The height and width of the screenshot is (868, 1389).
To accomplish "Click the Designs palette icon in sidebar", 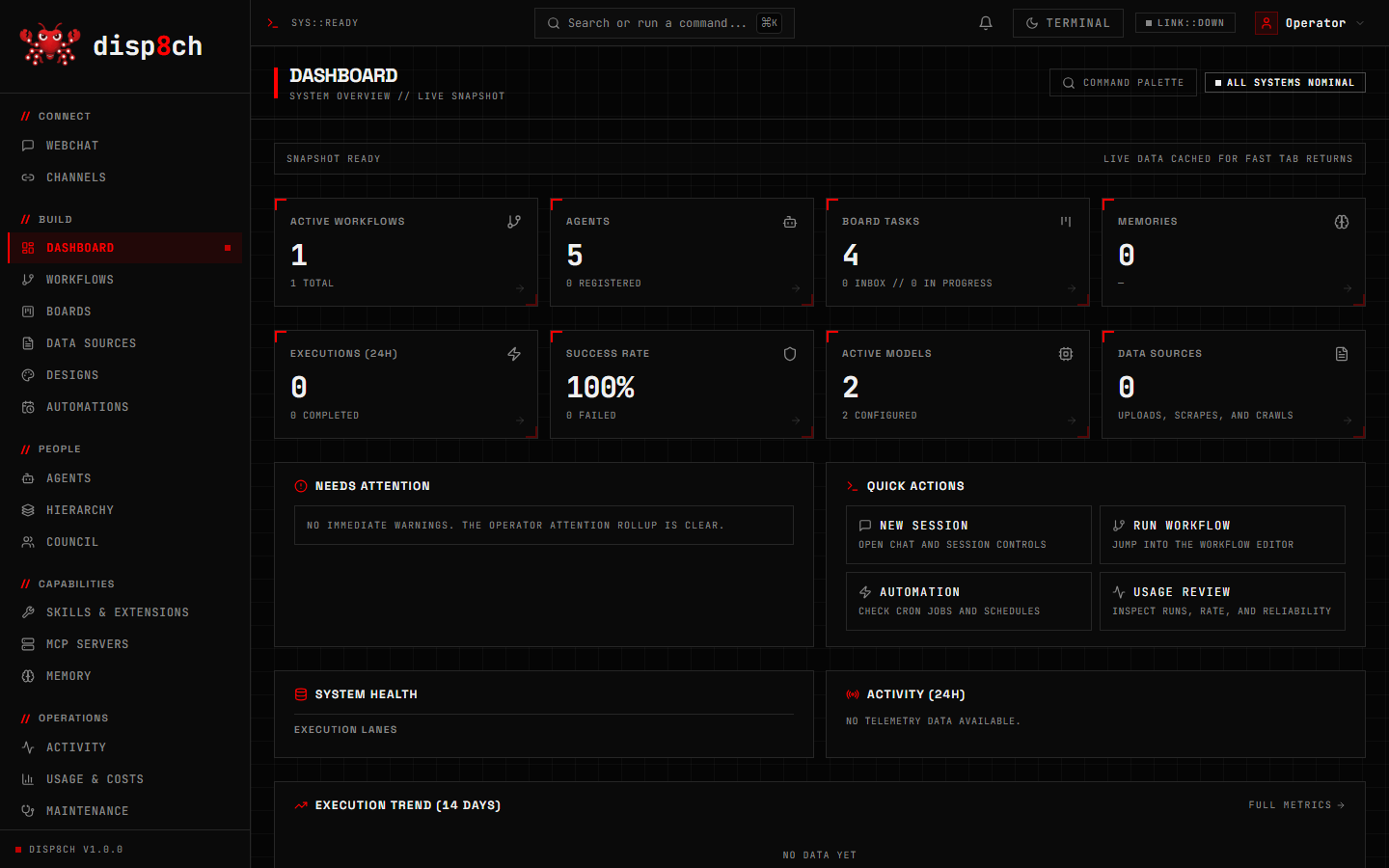I will [x=28, y=375].
